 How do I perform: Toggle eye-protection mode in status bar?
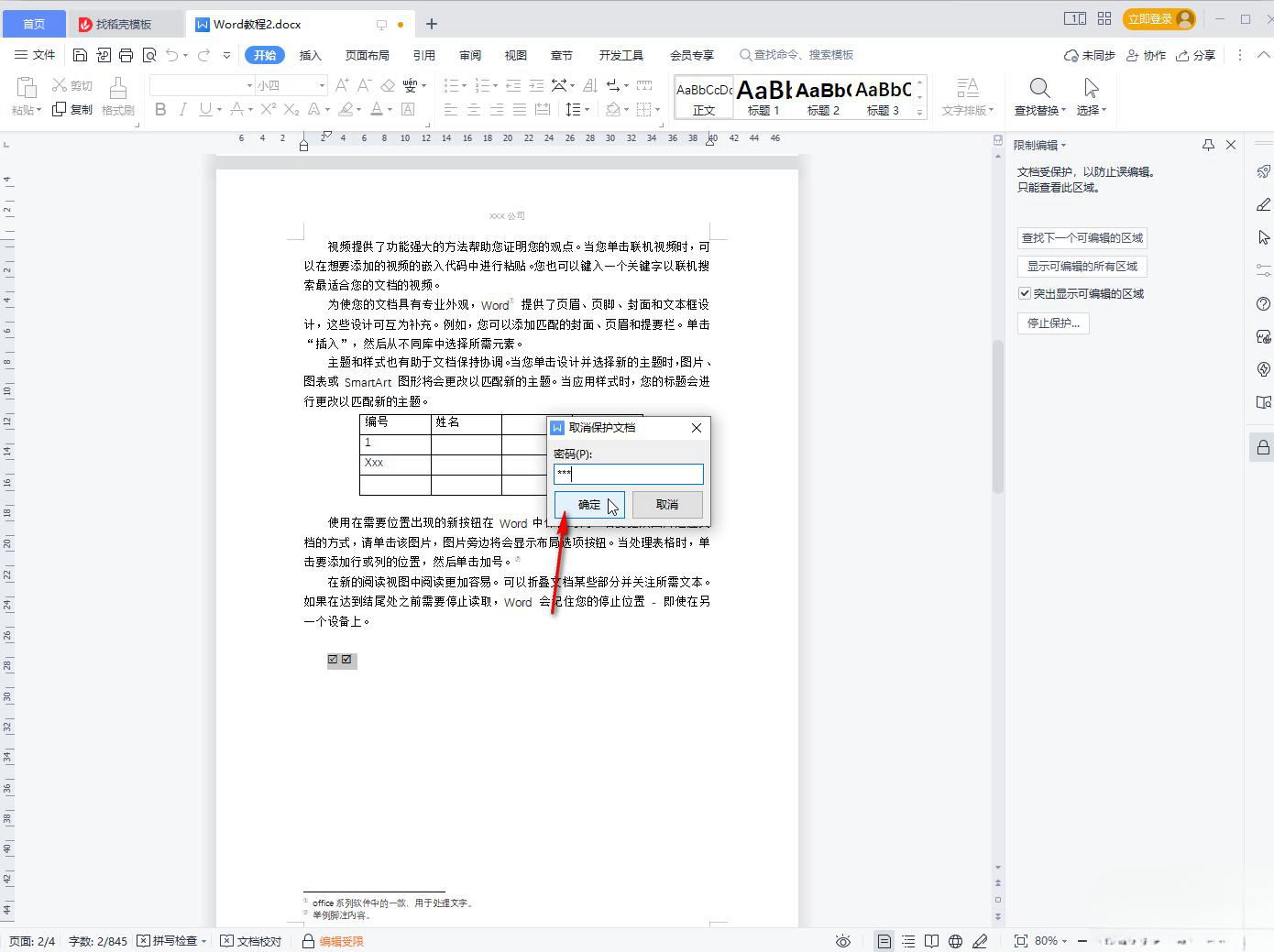tap(843, 941)
